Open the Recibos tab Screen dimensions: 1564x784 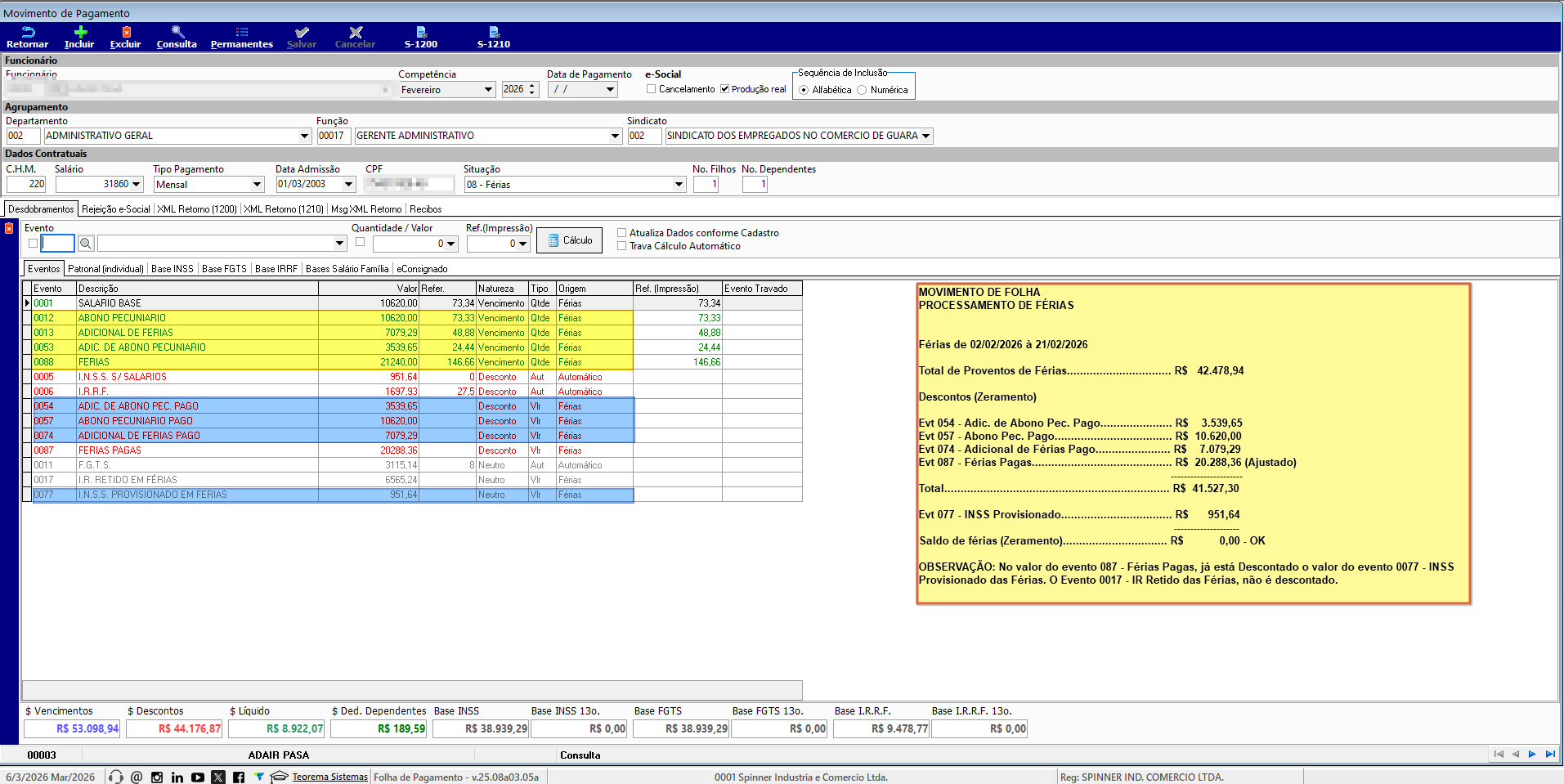pos(425,209)
